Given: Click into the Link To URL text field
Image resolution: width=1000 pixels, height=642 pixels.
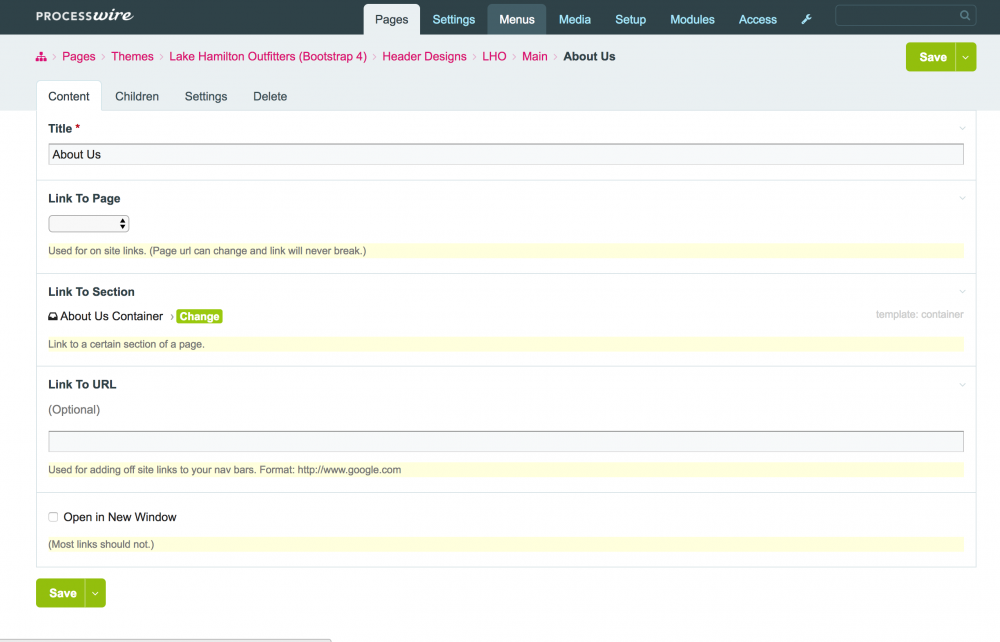Looking at the screenshot, I should 506,441.
